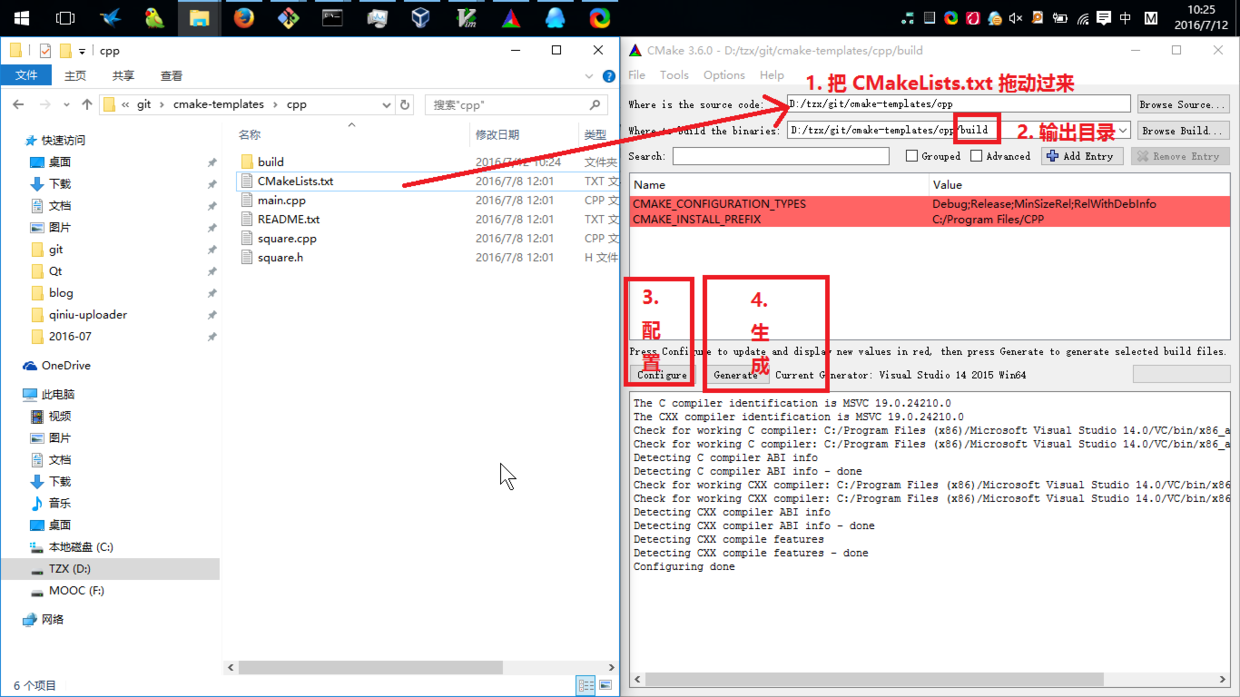Select the build folder

click(x=270, y=162)
